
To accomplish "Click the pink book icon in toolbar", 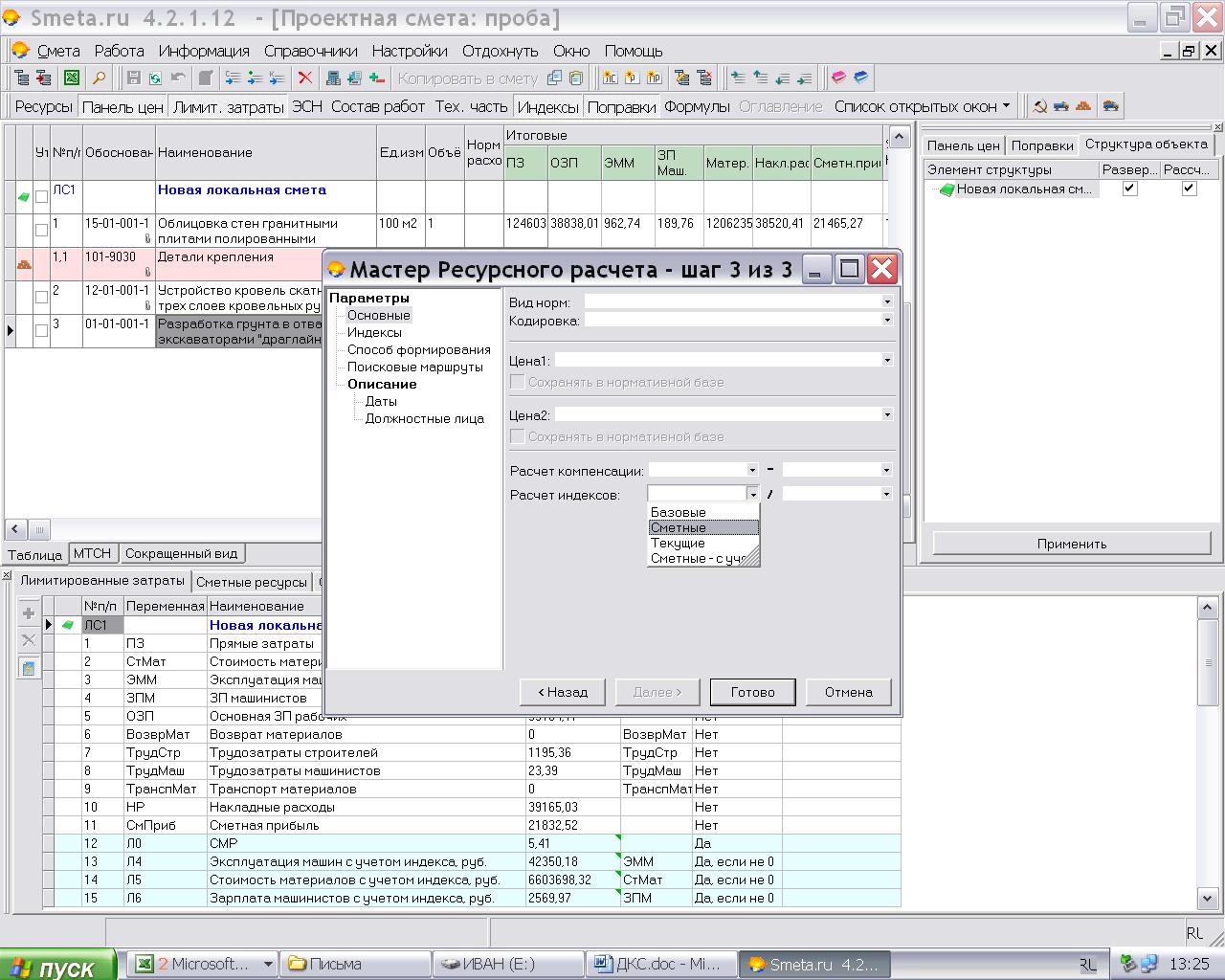I will coord(838,78).
